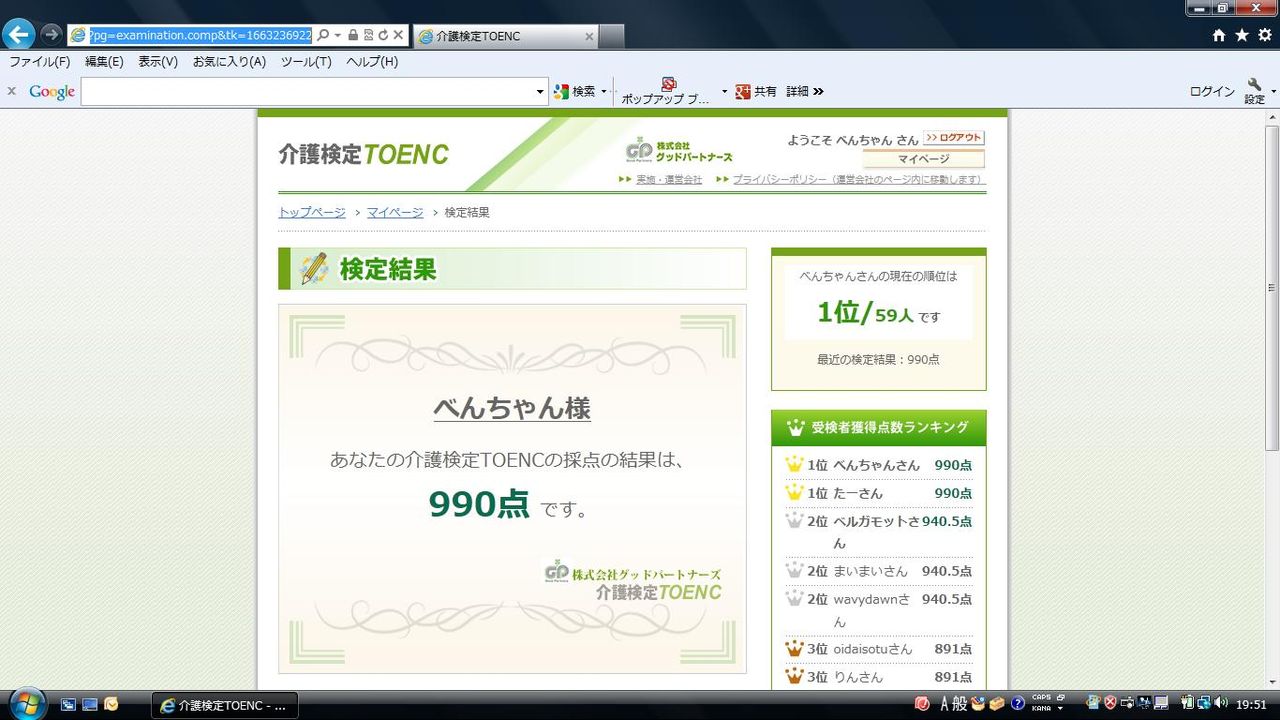Click the Google+ 共有 share button
Screen dimensions: 1280x720
point(755,91)
